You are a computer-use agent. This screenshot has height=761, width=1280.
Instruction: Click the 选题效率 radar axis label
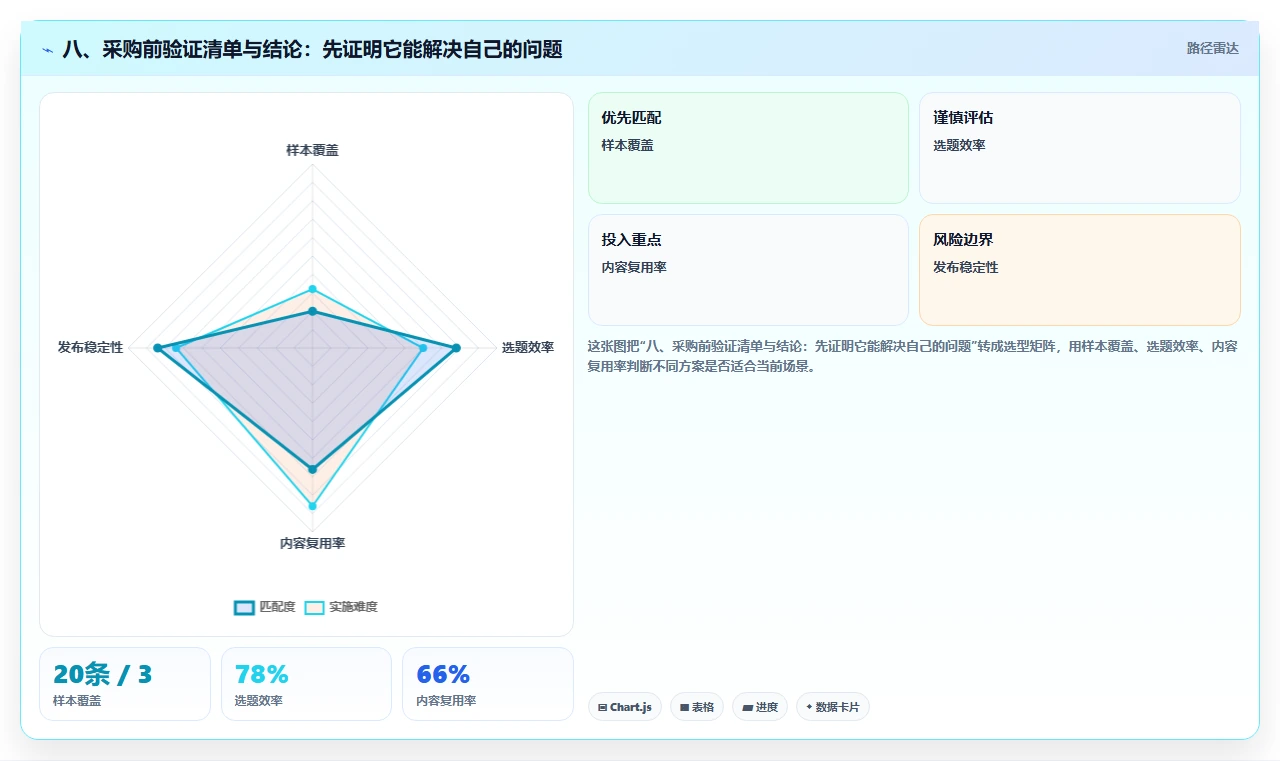click(x=528, y=347)
